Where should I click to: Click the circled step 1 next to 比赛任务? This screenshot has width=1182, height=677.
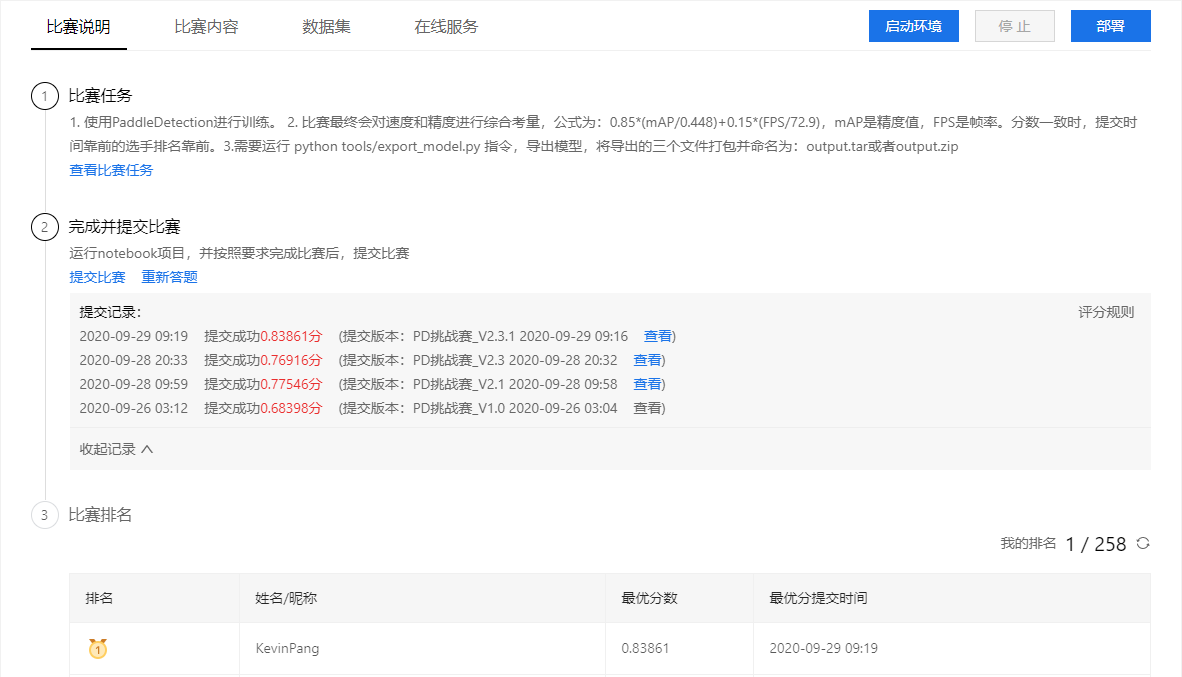[x=44, y=96]
